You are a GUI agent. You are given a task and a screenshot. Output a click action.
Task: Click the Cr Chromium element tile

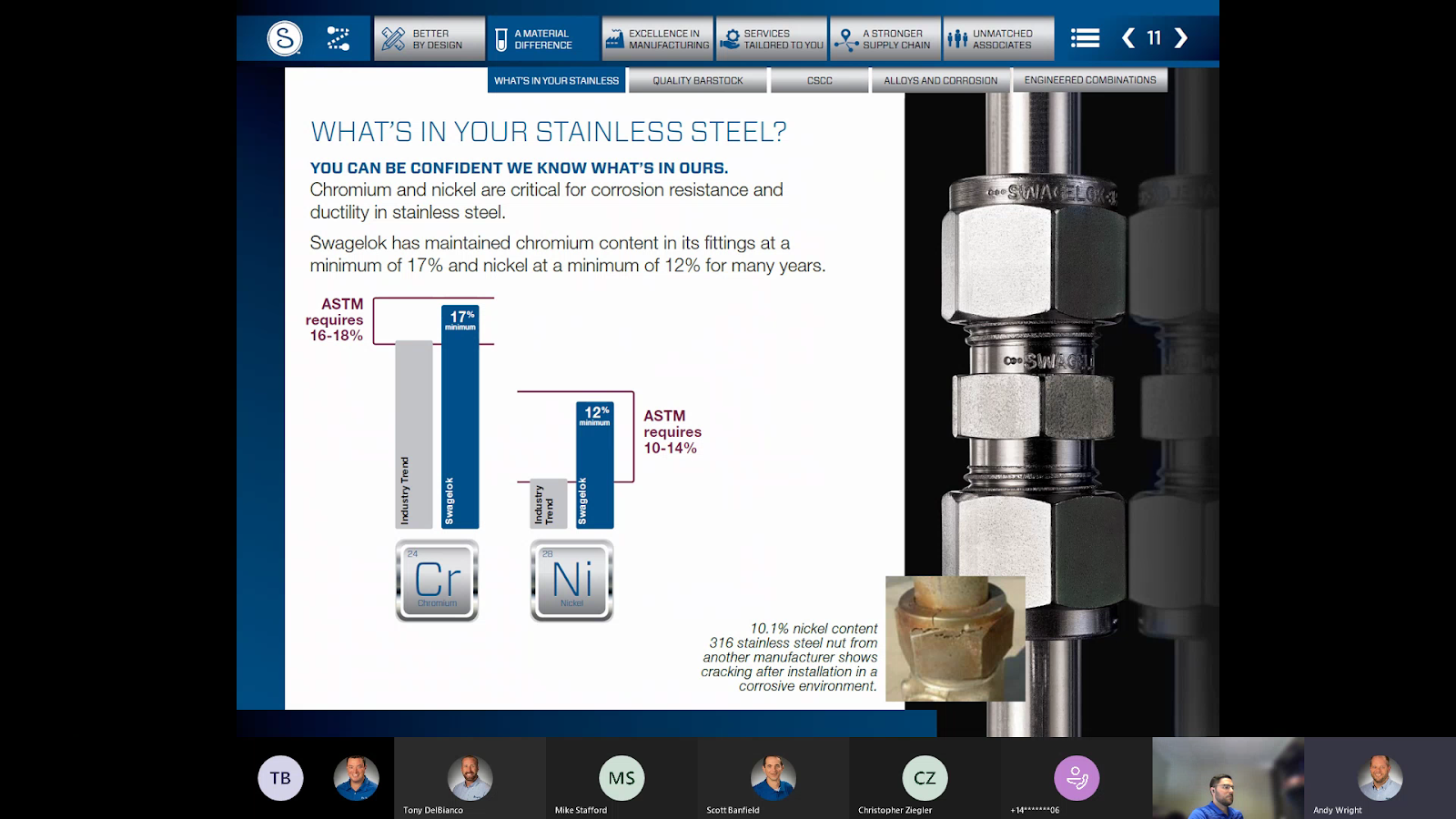click(x=438, y=581)
